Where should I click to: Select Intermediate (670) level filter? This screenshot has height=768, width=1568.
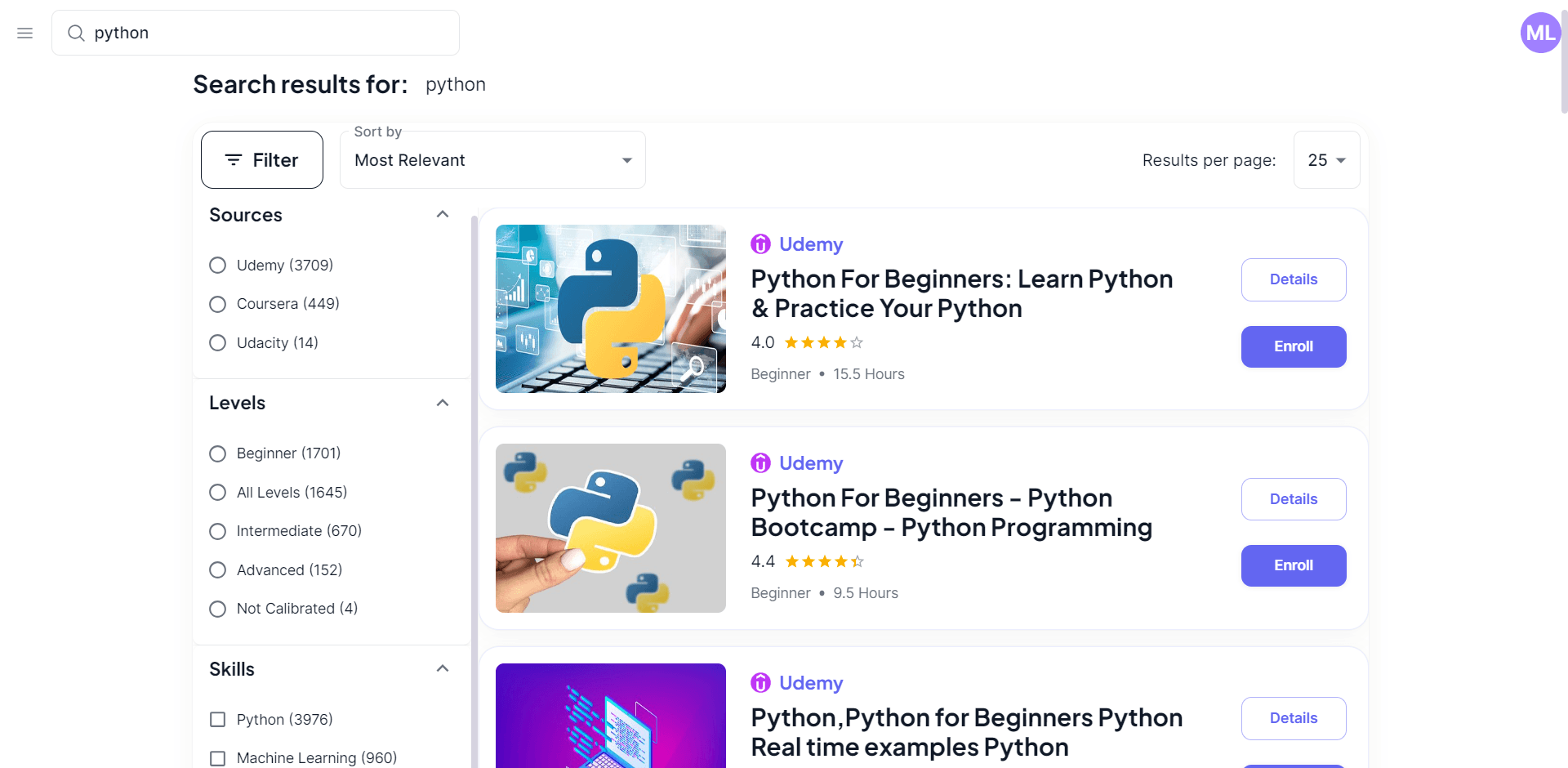pyautogui.click(x=217, y=531)
